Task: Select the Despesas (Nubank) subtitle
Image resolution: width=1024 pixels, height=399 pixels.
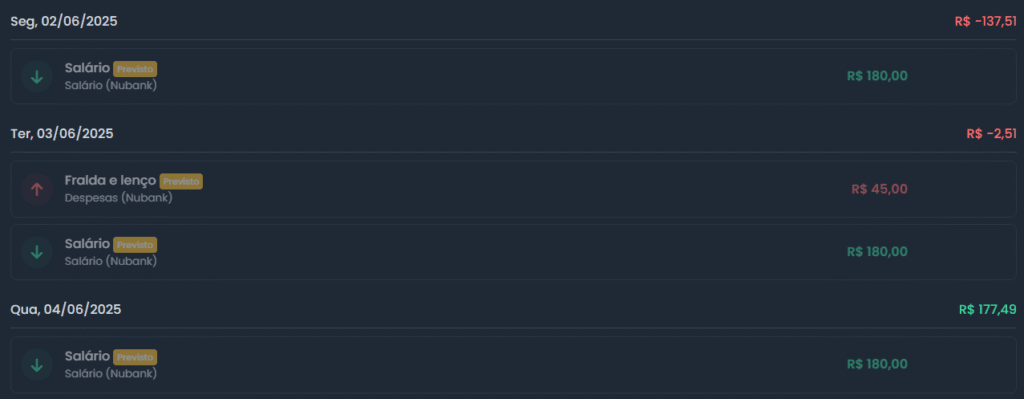Action: point(118,197)
